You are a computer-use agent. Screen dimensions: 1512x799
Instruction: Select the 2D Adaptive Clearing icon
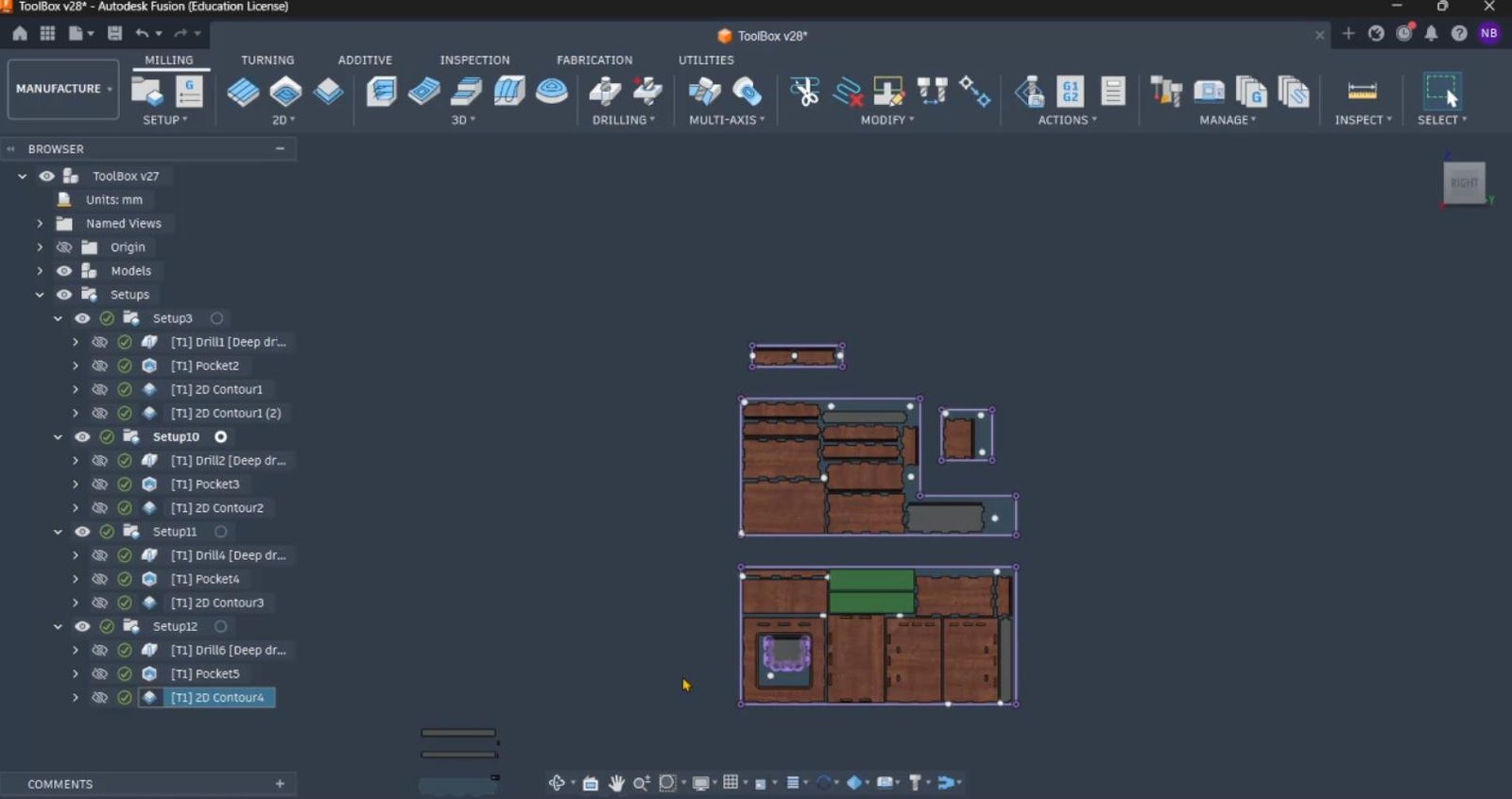pos(243,92)
